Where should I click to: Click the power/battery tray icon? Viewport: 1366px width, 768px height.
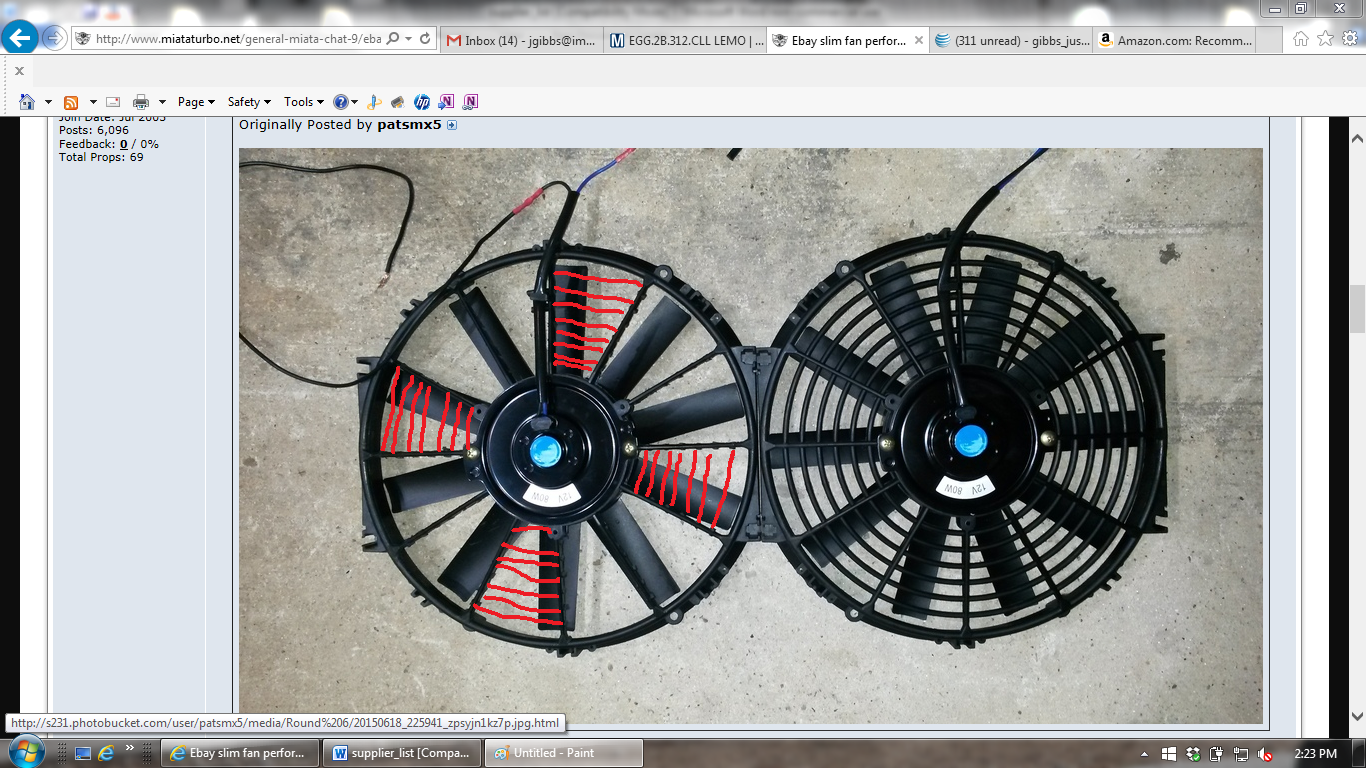click(1217, 753)
